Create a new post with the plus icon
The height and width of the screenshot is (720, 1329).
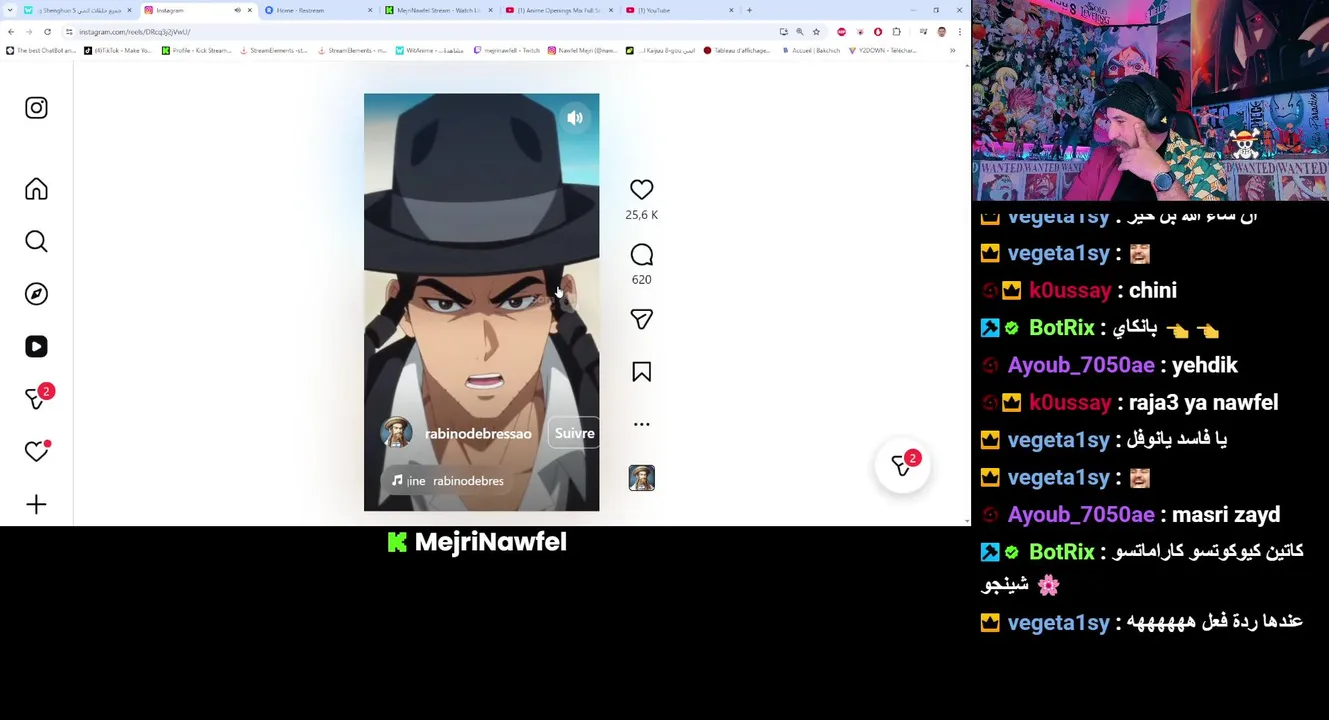click(36, 504)
